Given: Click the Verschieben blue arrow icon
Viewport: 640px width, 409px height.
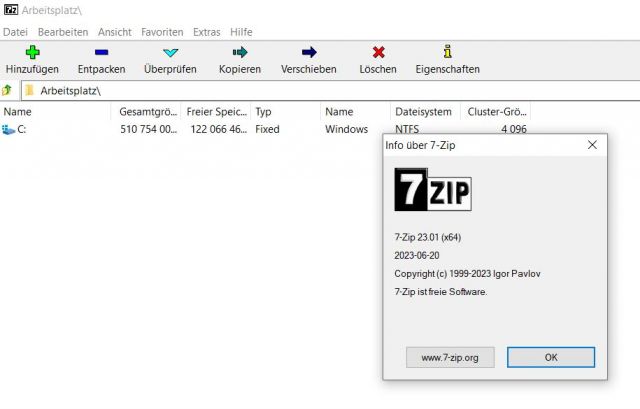Looking at the screenshot, I should pyautogui.click(x=309, y=52).
